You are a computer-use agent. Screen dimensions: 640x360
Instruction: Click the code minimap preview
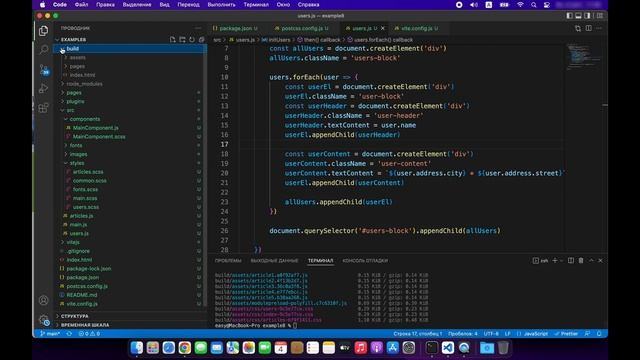tap(583, 56)
